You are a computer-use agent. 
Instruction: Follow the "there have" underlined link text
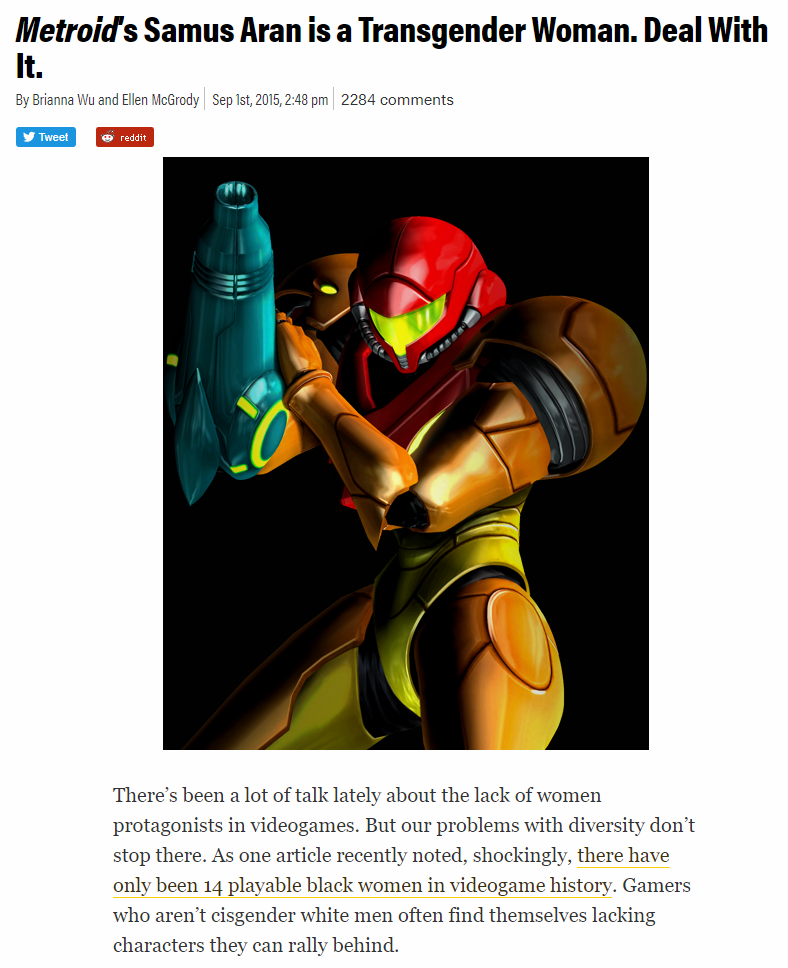coord(623,855)
